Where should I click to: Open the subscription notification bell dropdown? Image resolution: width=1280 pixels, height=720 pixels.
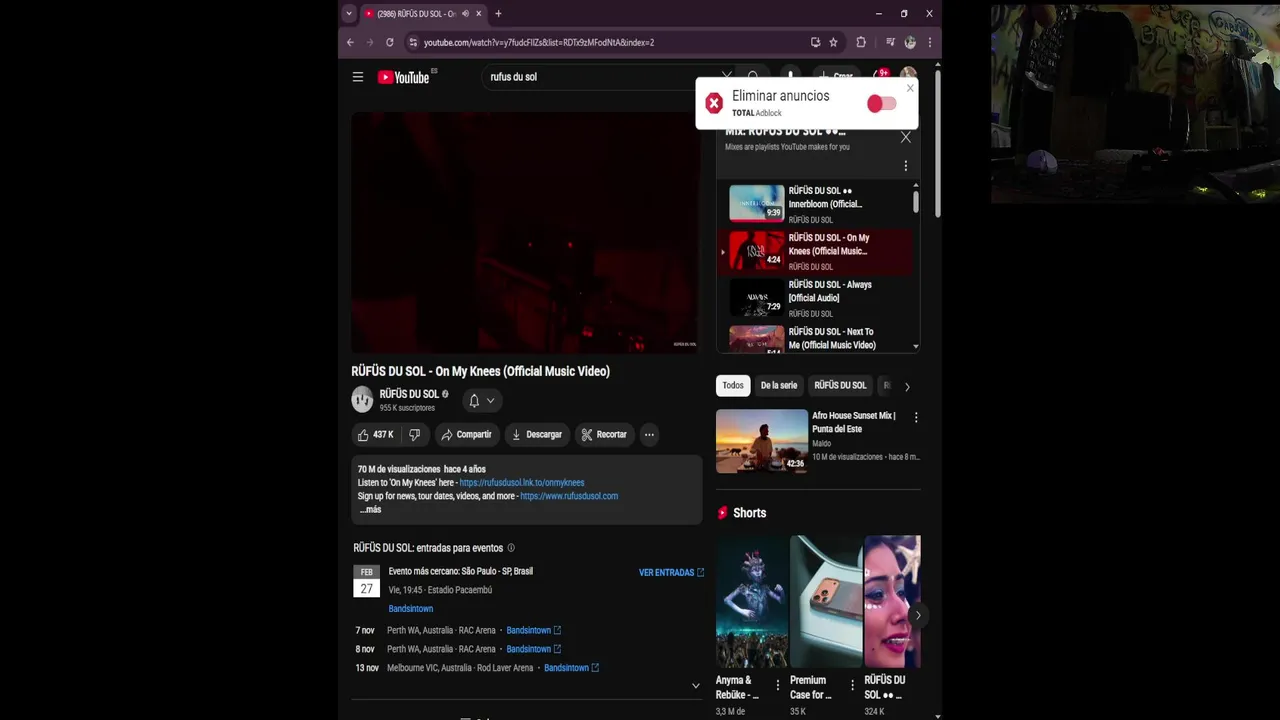pos(480,401)
